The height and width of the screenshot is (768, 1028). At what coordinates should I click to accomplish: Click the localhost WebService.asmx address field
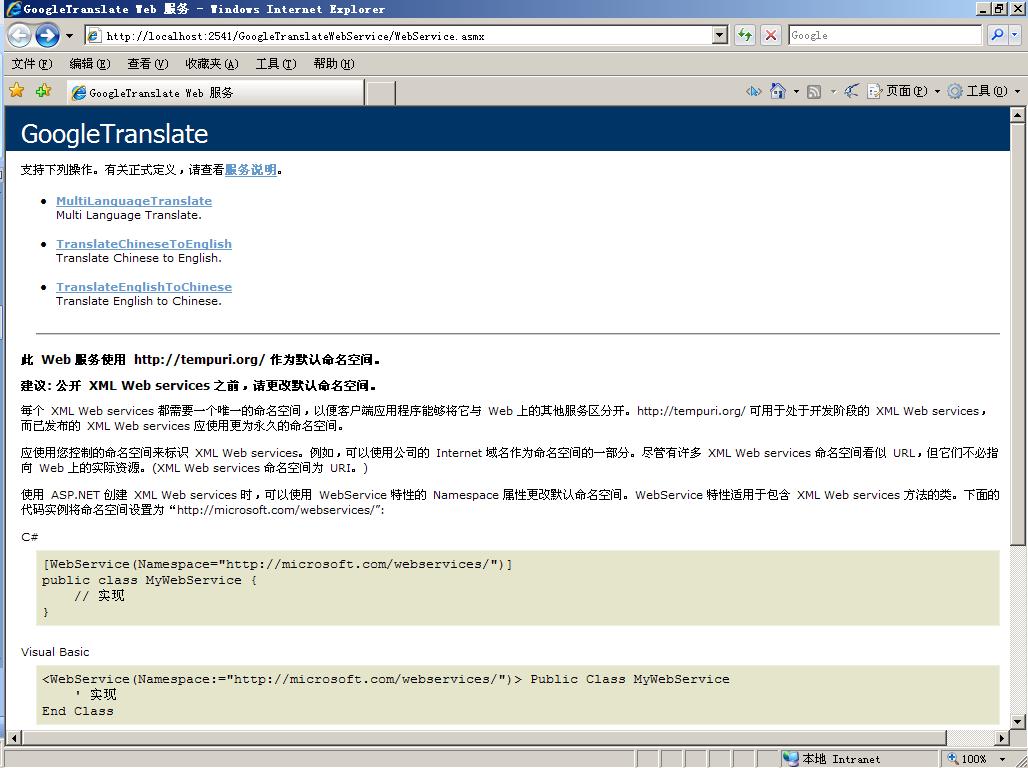pos(399,36)
